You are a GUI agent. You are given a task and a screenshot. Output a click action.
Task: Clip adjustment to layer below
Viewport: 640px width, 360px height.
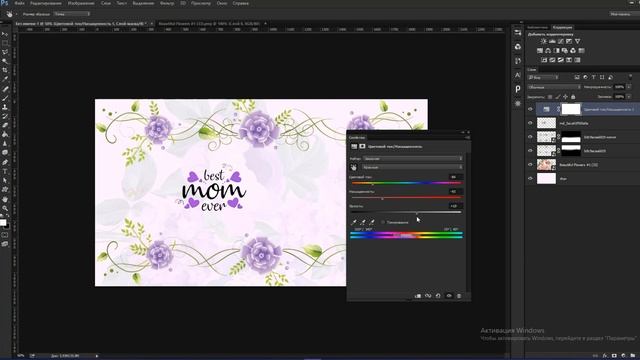click(418, 296)
